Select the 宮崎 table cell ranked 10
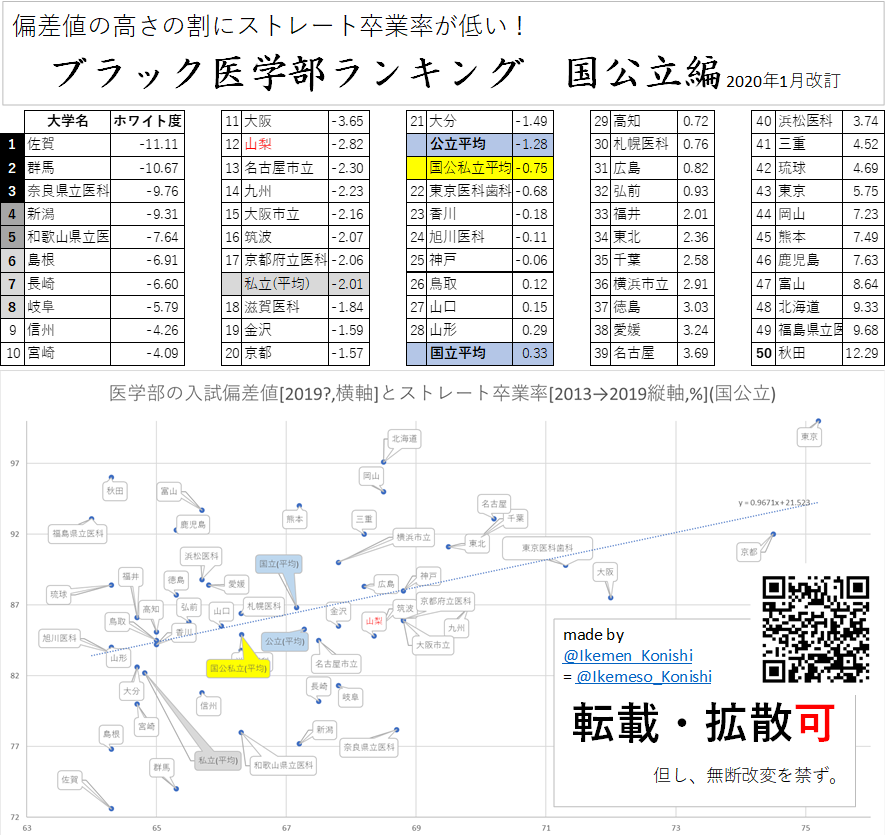This screenshot has width=885, height=835. coord(67,353)
